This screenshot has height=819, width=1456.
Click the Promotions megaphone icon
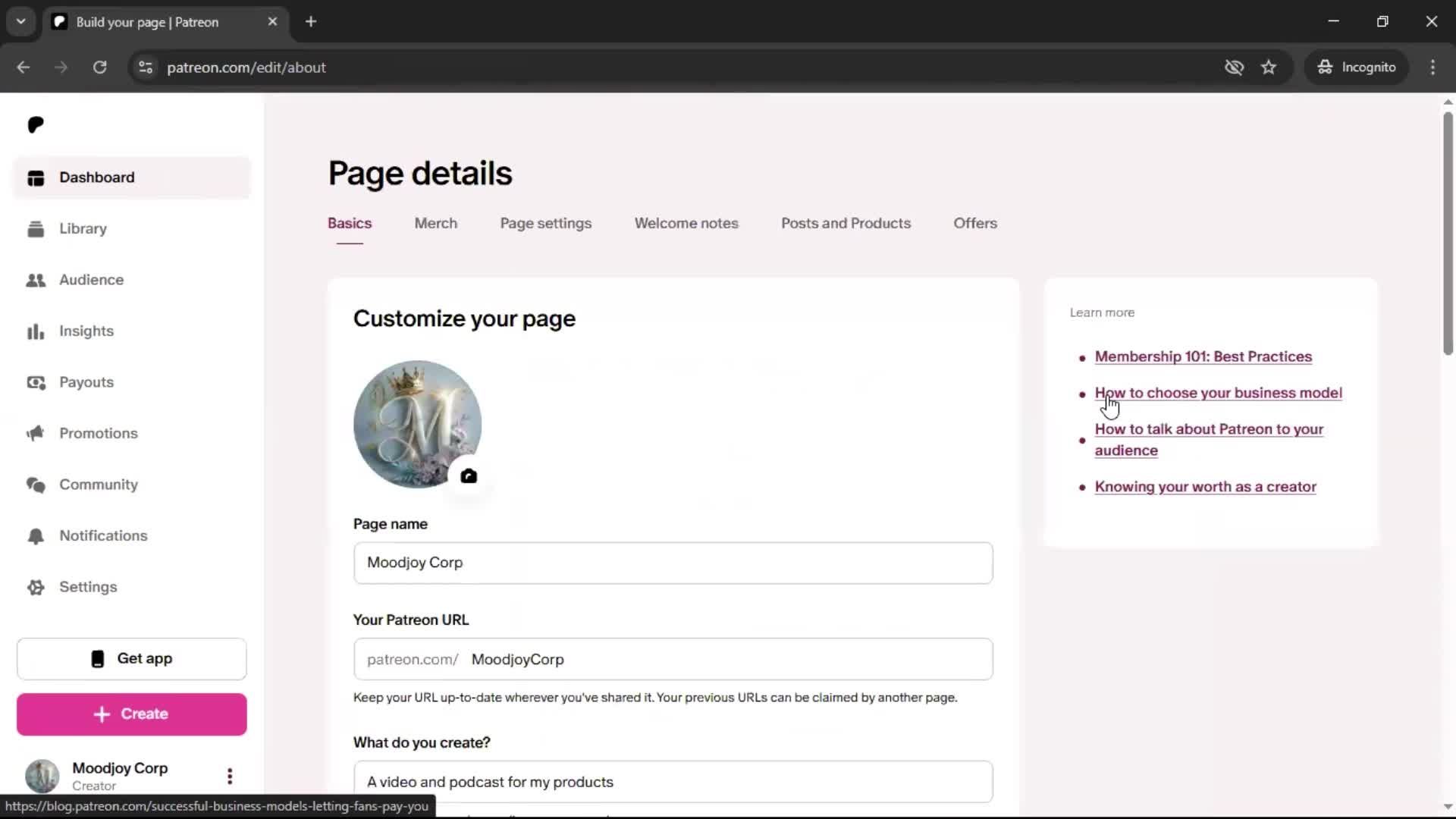[36, 434]
